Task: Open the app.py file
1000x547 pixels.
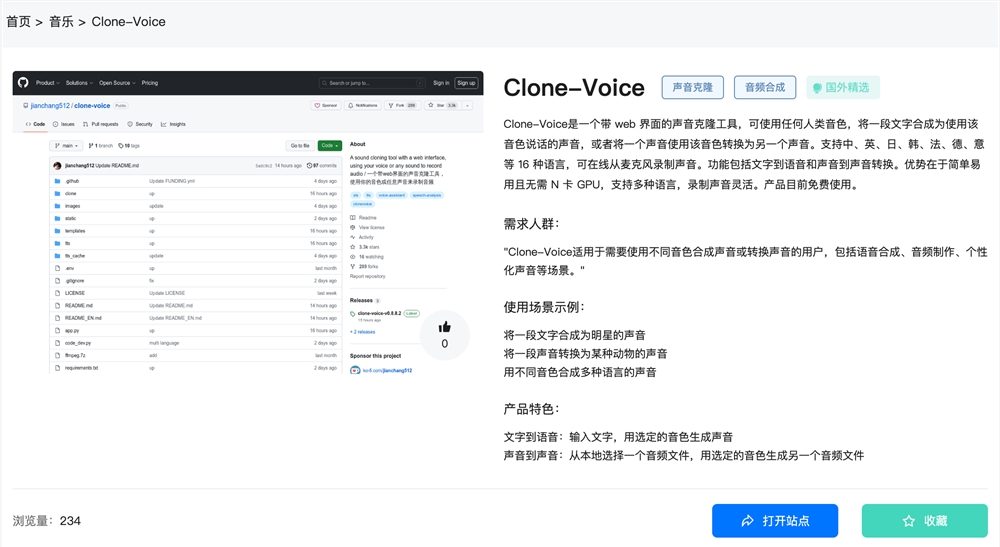Action: click(71, 330)
